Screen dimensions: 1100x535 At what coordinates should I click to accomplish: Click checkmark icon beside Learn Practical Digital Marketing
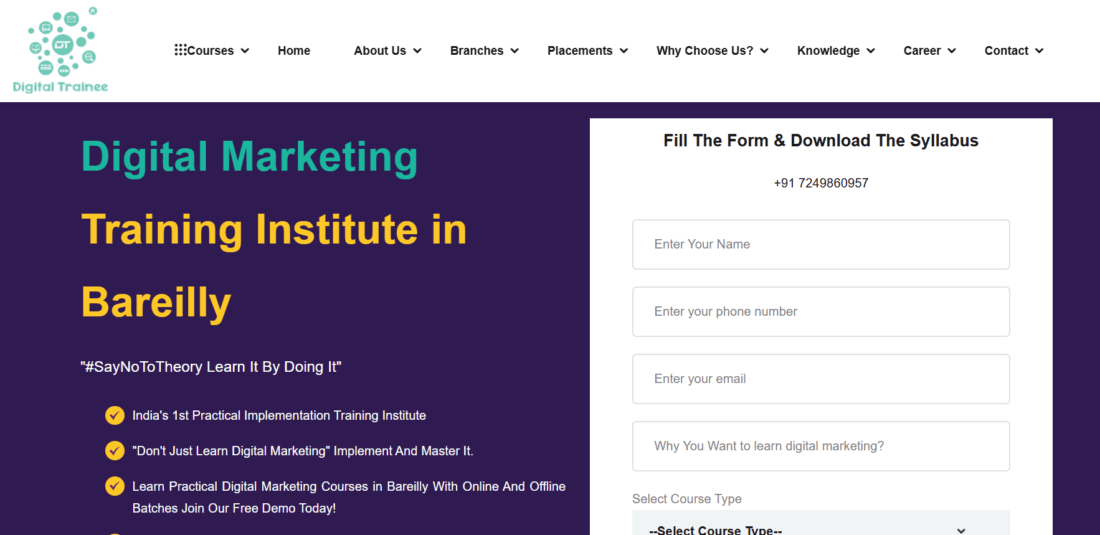coord(115,486)
